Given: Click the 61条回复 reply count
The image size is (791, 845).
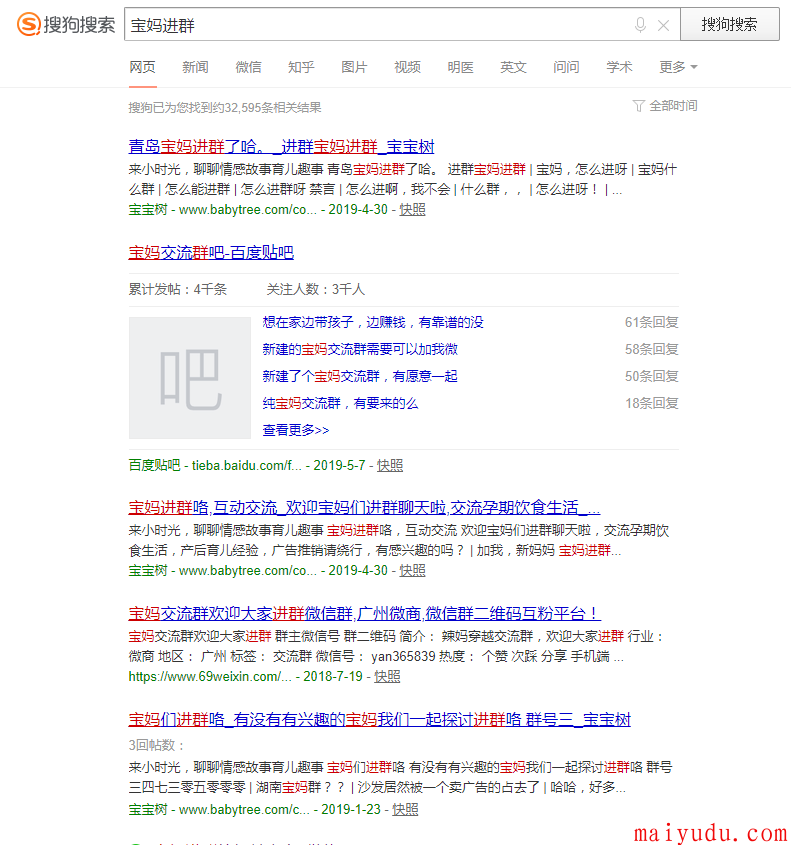Looking at the screenshot, I should click(x=651, y=322).
